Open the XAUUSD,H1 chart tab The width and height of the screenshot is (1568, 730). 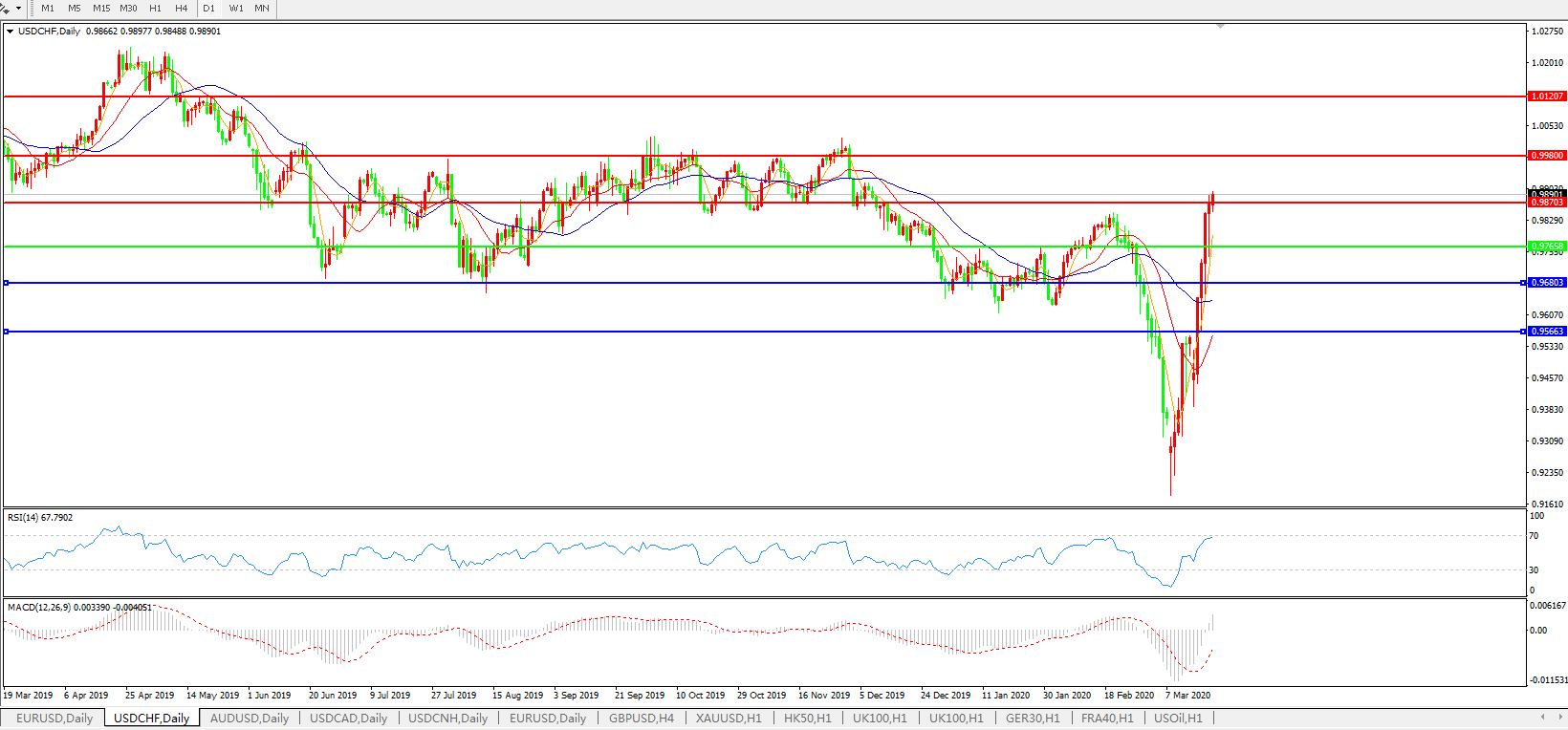pyautogui.click(x=729, y=719)
